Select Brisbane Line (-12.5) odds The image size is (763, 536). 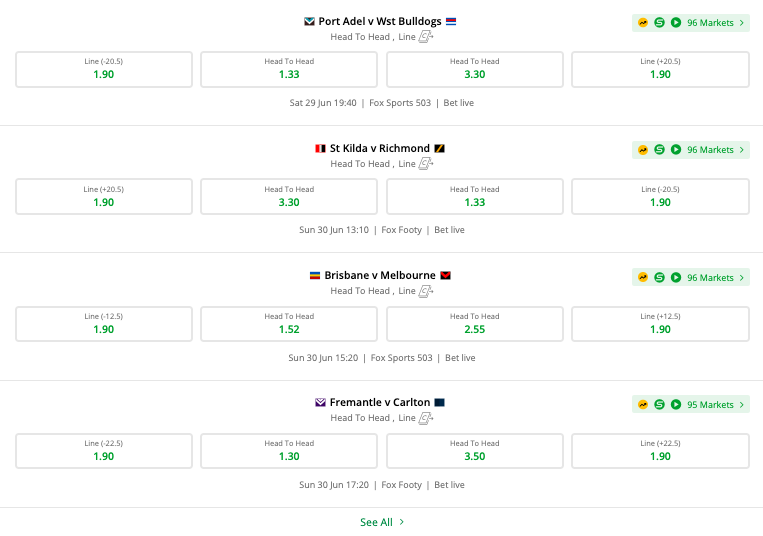click(x=104, y=324)
